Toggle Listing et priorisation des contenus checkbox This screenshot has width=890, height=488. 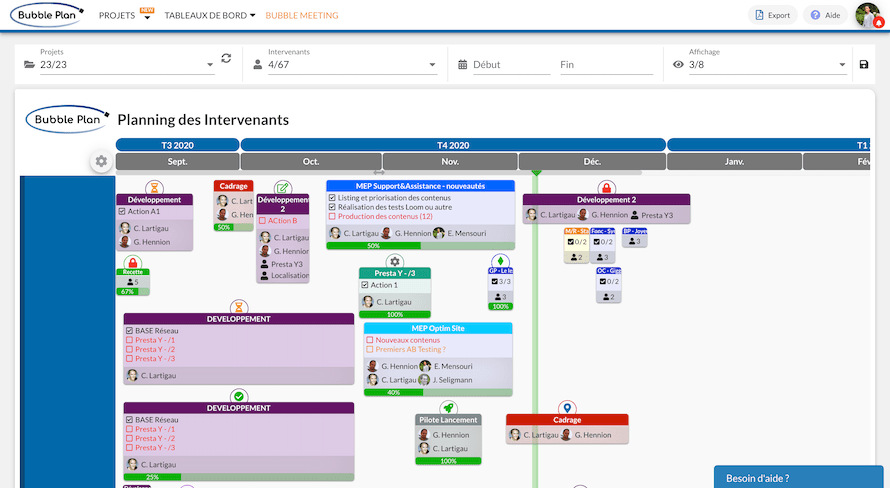pyautogui.click(x=333, y=198)
